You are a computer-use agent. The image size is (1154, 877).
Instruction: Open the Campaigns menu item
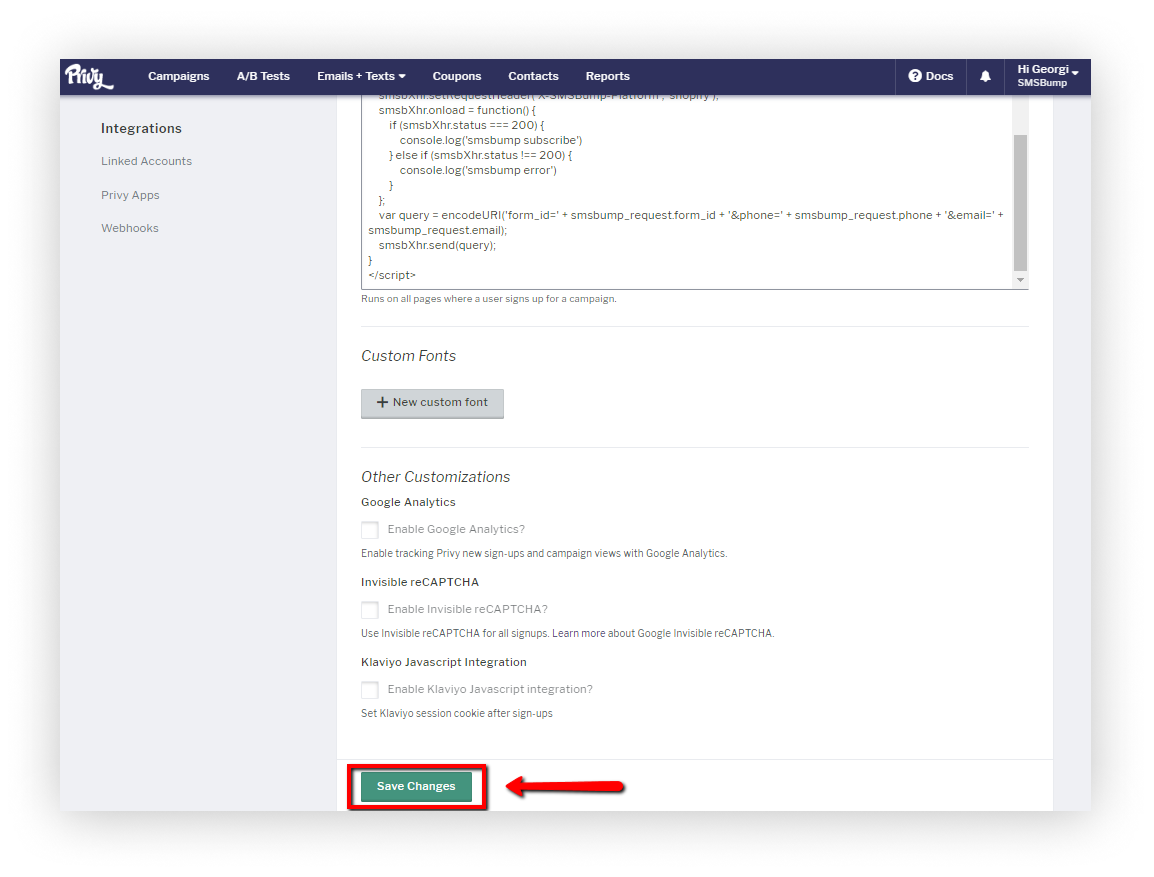click(179, 77)
